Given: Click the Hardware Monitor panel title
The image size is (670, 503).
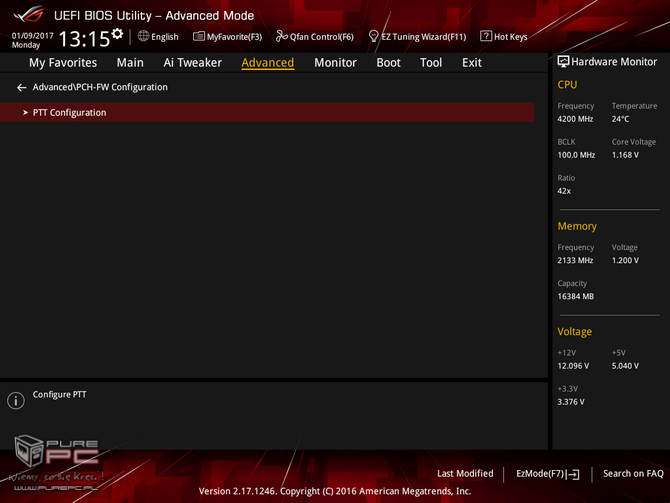Looking at the screenshot, I should click(x=614, y=62).
